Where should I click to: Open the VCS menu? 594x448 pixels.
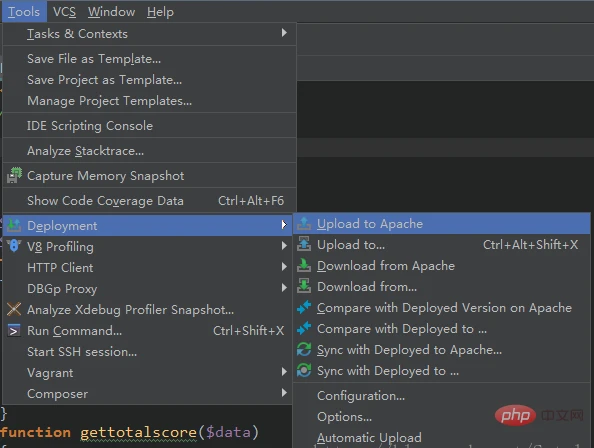[64, 12]
